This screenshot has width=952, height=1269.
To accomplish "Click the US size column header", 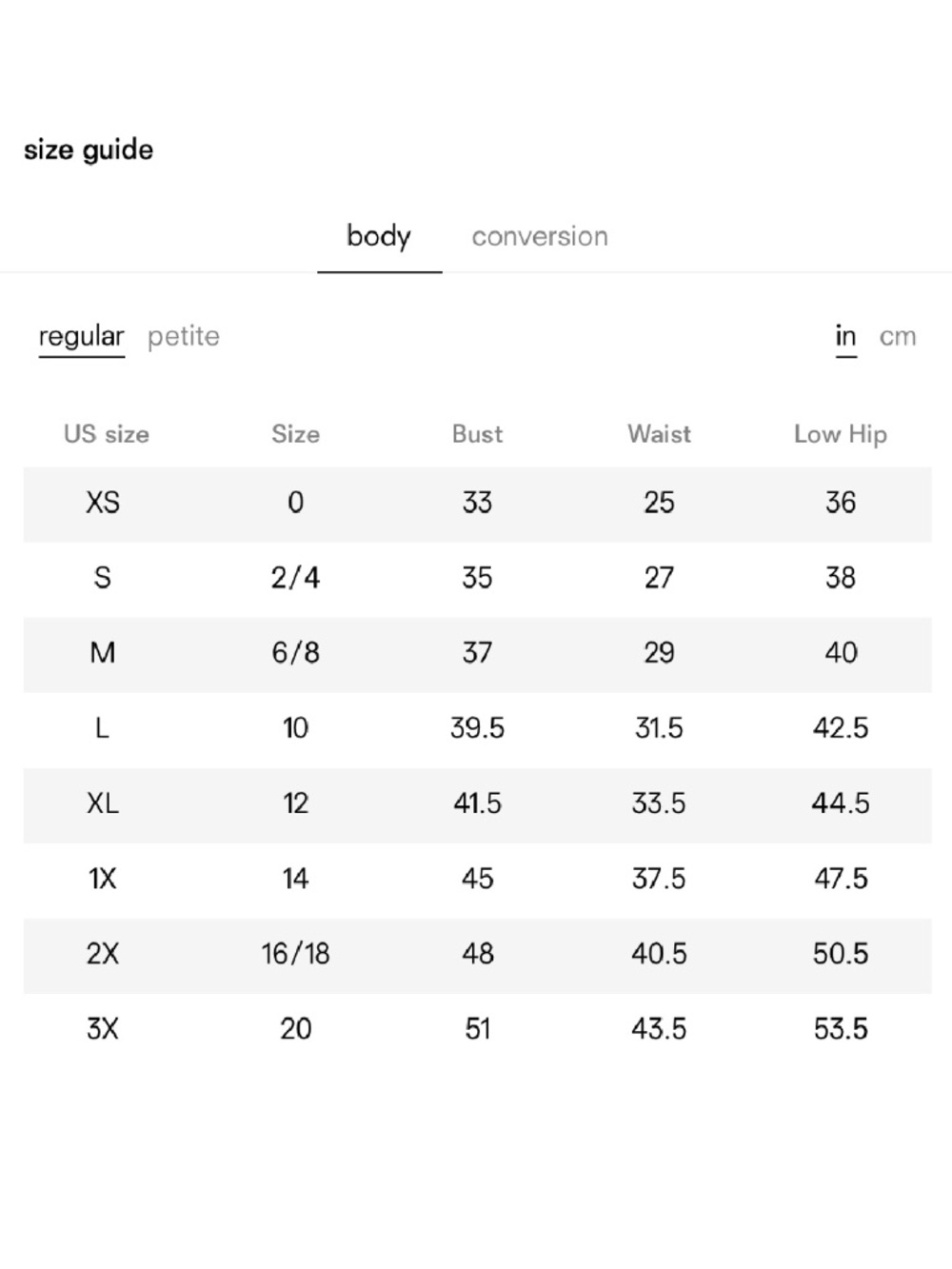I will tap(107, 434).
